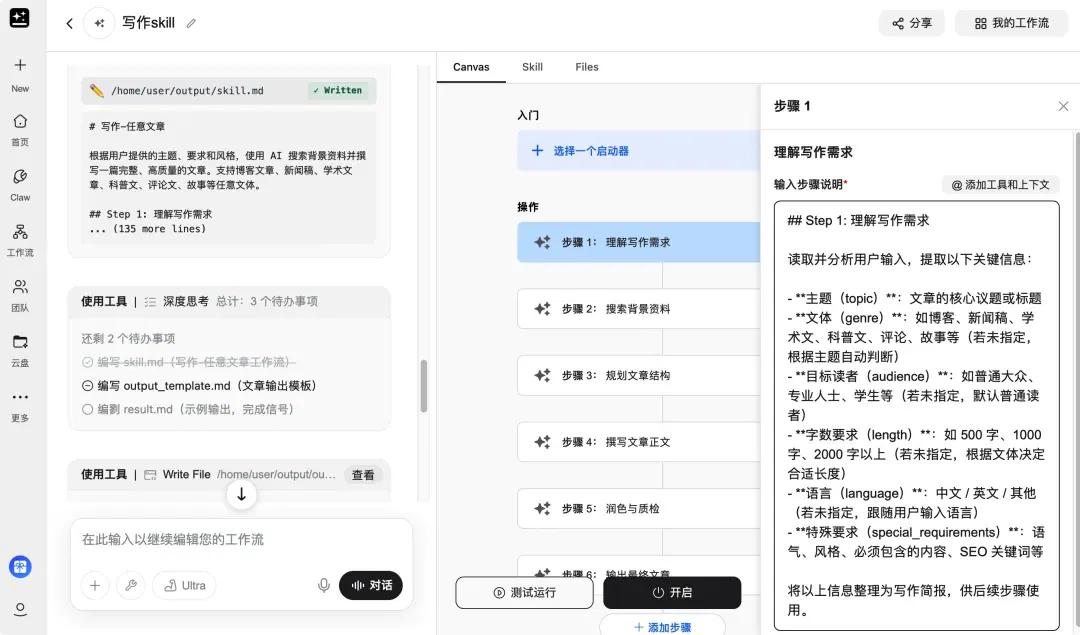Click the sparkle icon on 步骤 2
1080x635 pixels.
click(x=542, y=309)
